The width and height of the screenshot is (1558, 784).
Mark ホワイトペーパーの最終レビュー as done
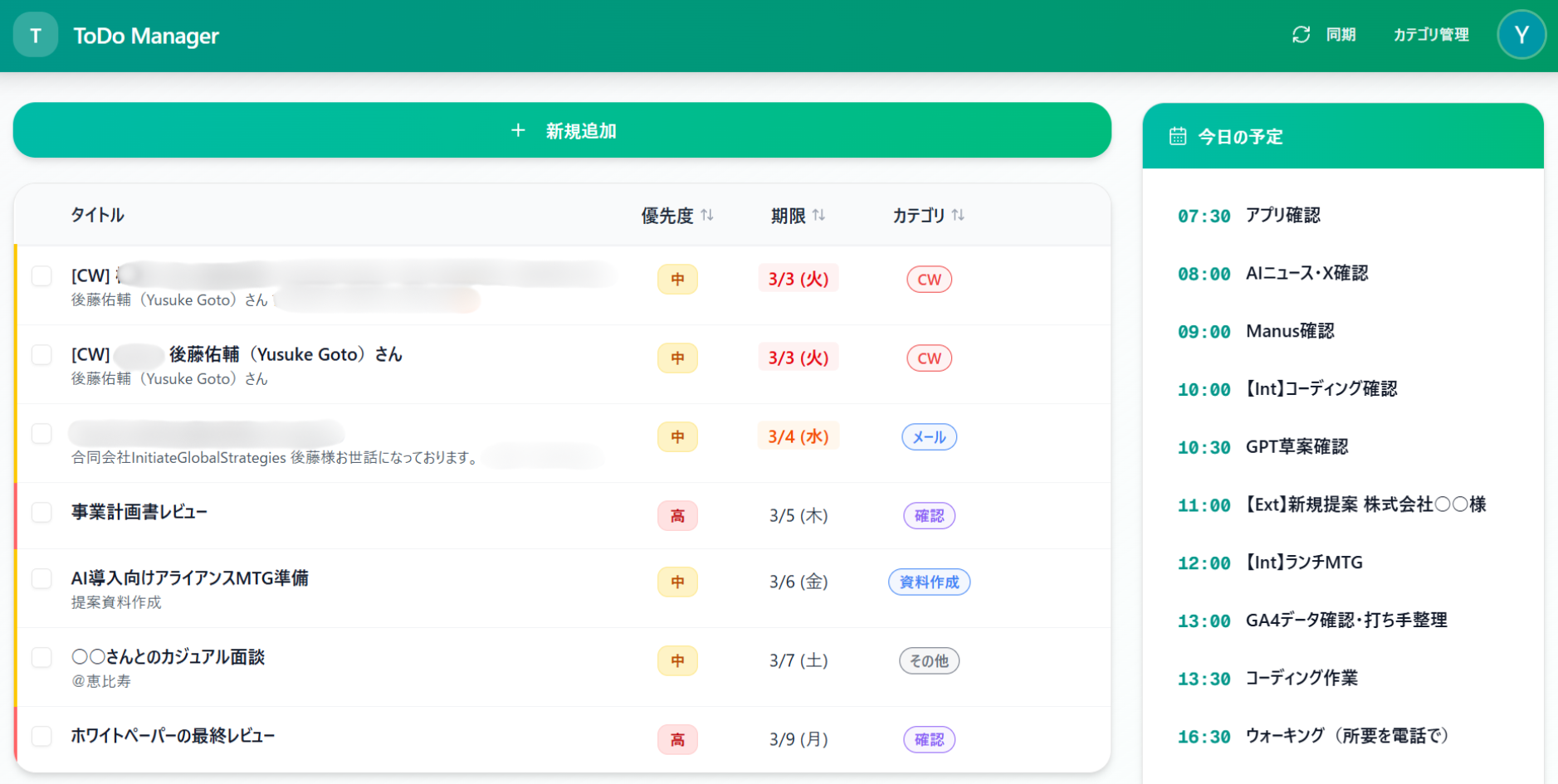[x=42, y=736]
